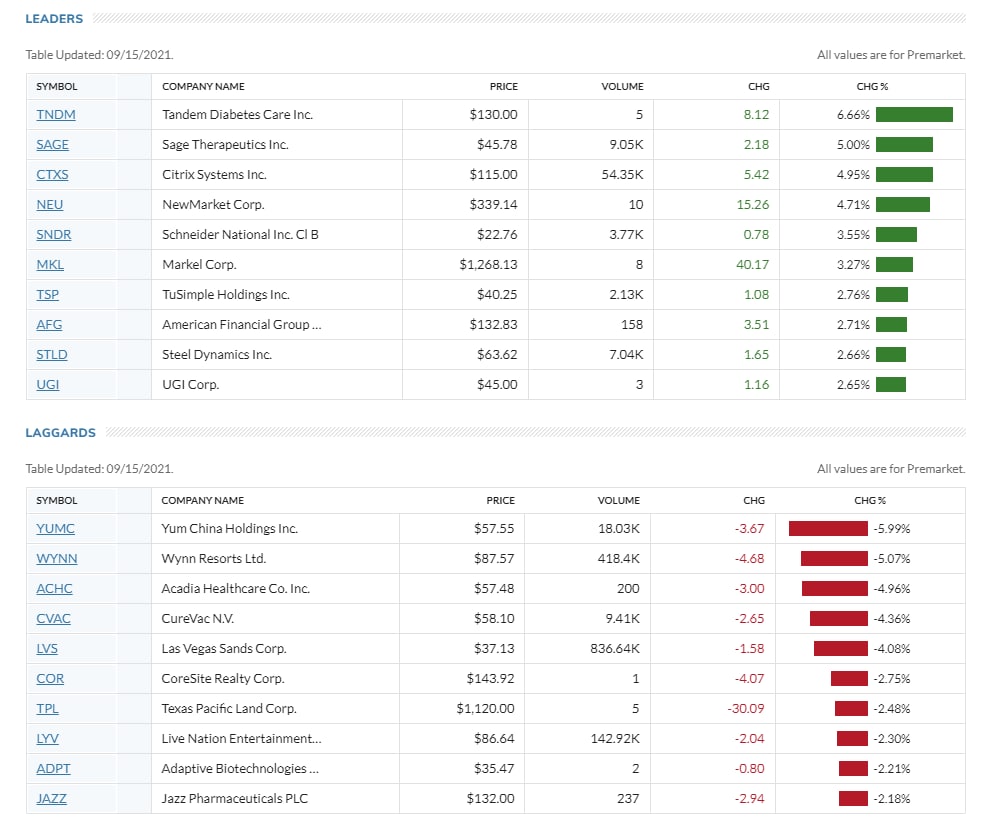Click the Steel Dynamics Inc. company name
The height and width of the screenshot is (829, 984).
click(217, 355)
